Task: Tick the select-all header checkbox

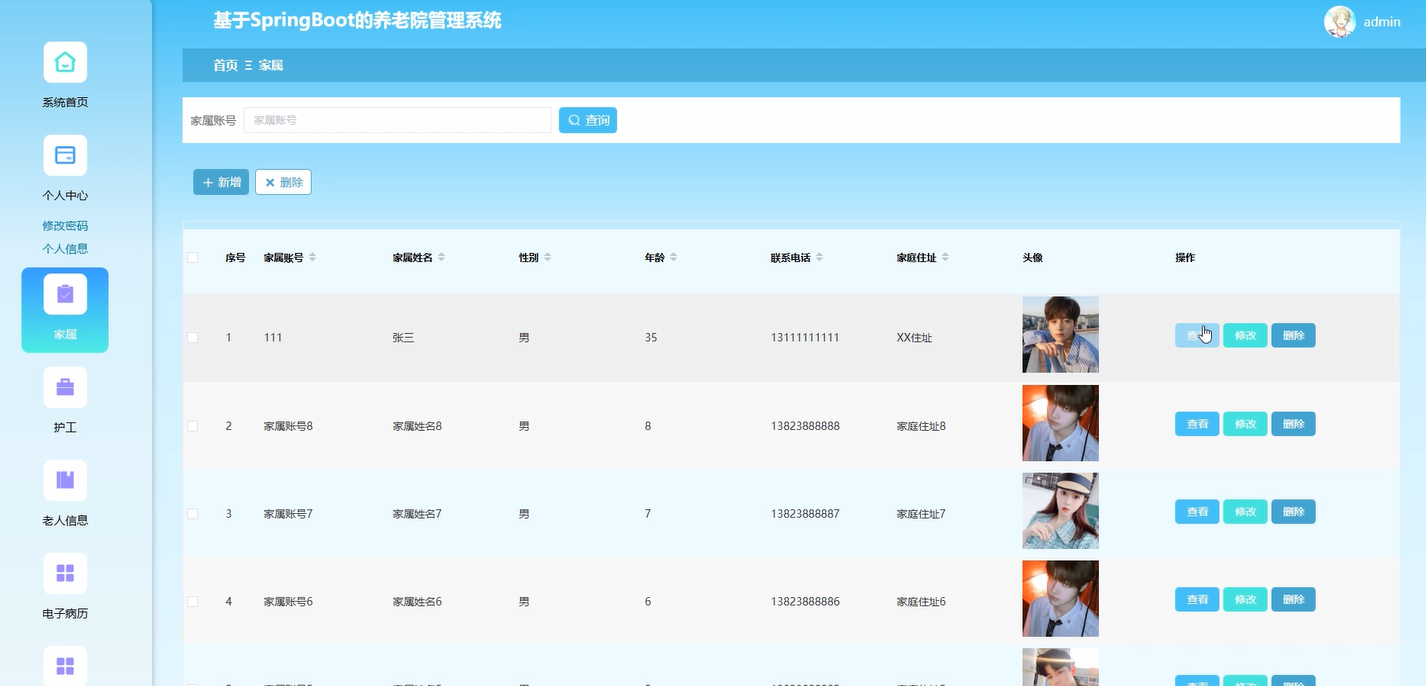Action: point(192,258)
